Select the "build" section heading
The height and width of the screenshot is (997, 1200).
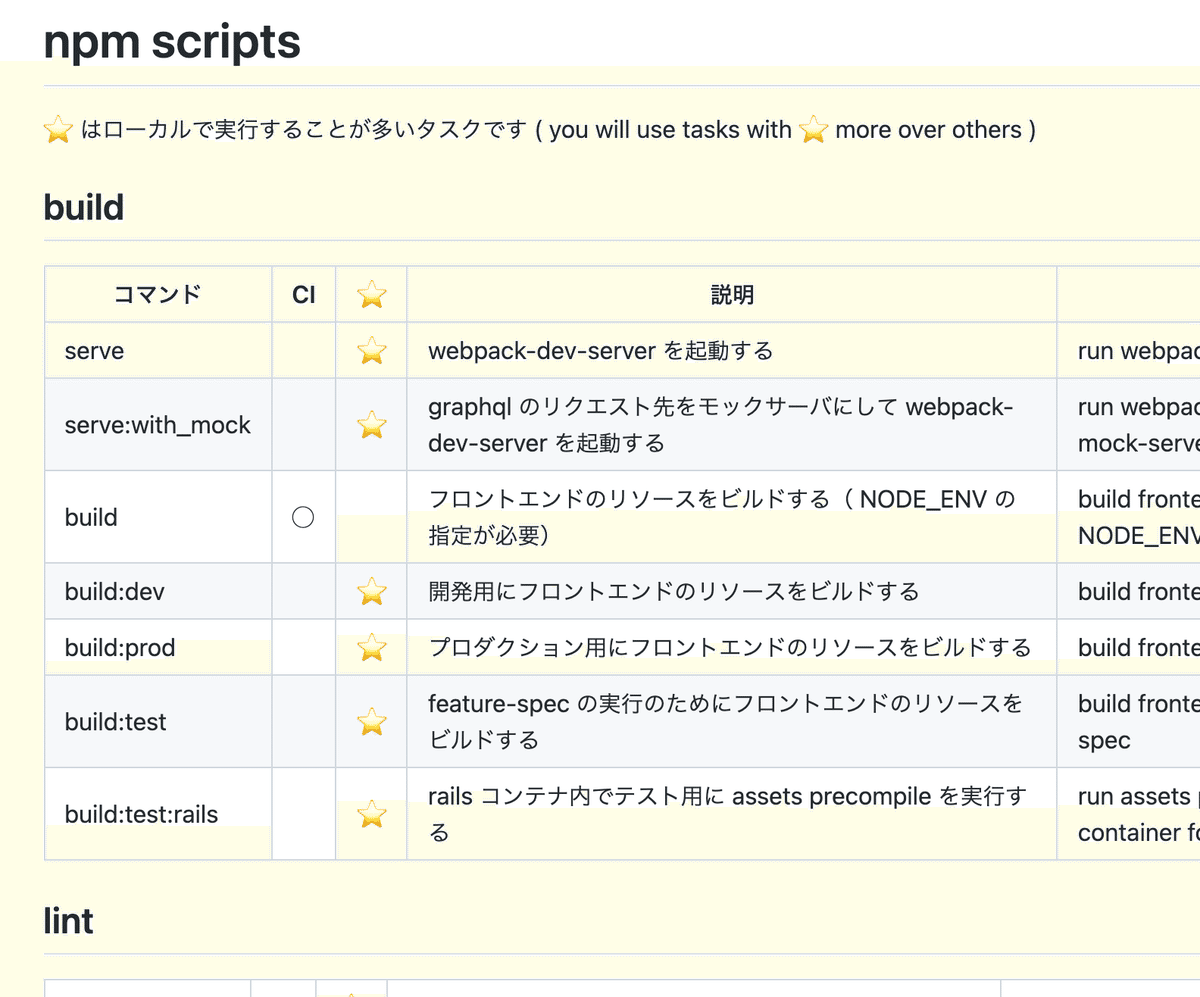click(84, 207)
